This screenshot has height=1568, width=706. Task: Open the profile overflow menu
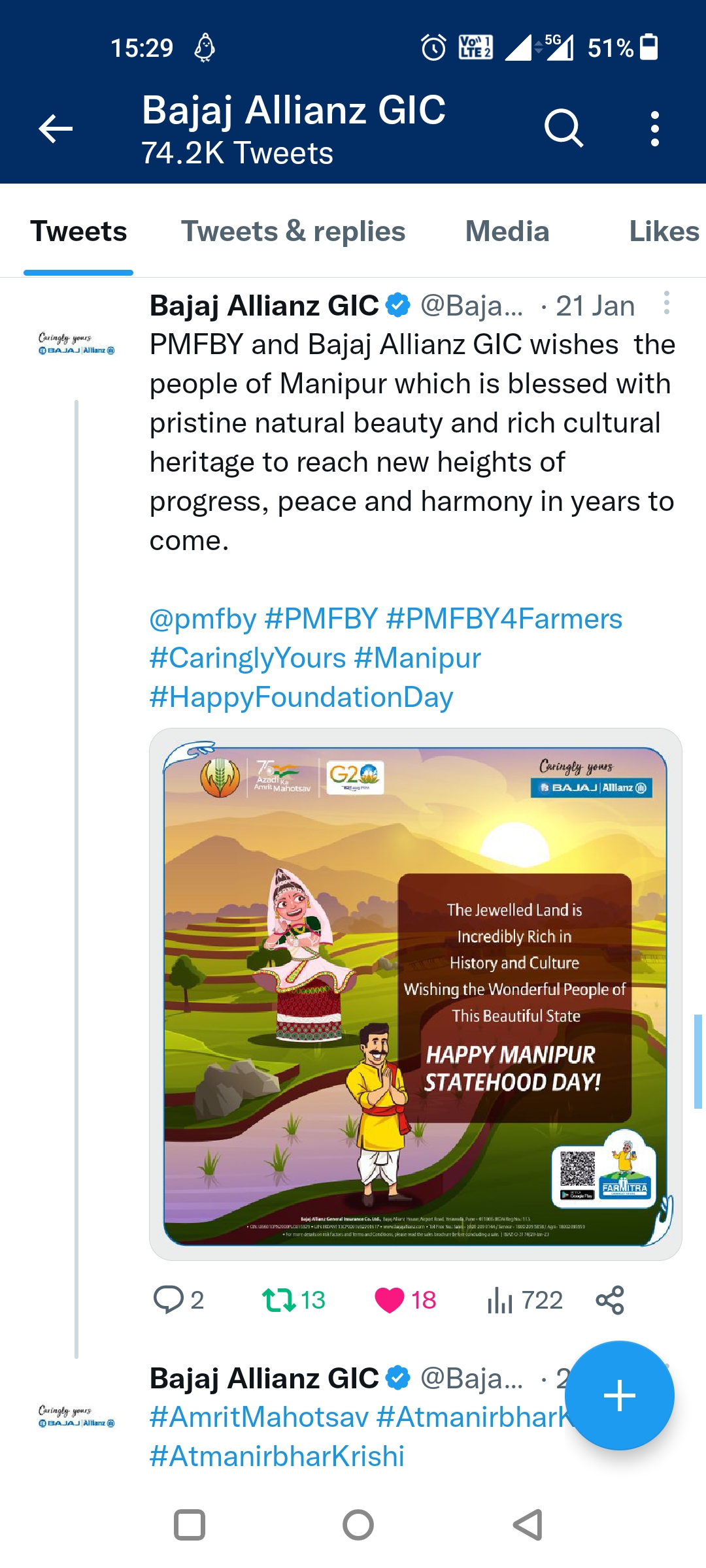(x=654, y=128)
